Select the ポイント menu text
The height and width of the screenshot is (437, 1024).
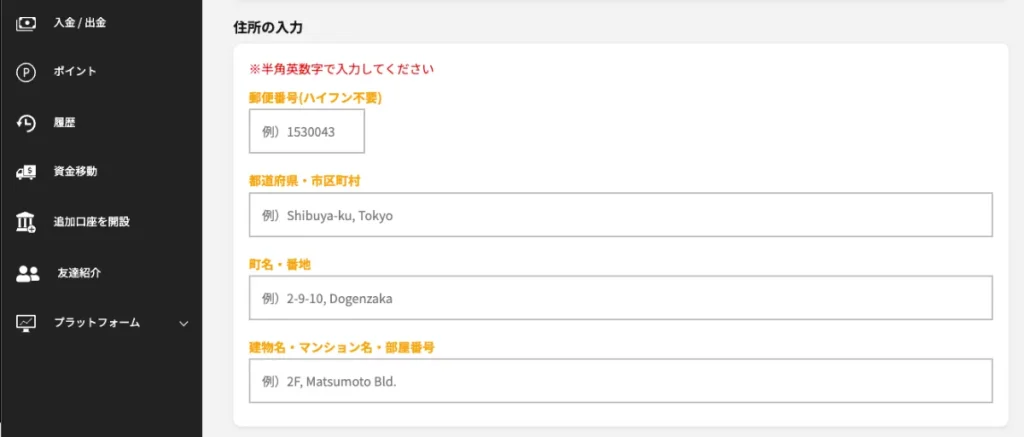(75, 72)
